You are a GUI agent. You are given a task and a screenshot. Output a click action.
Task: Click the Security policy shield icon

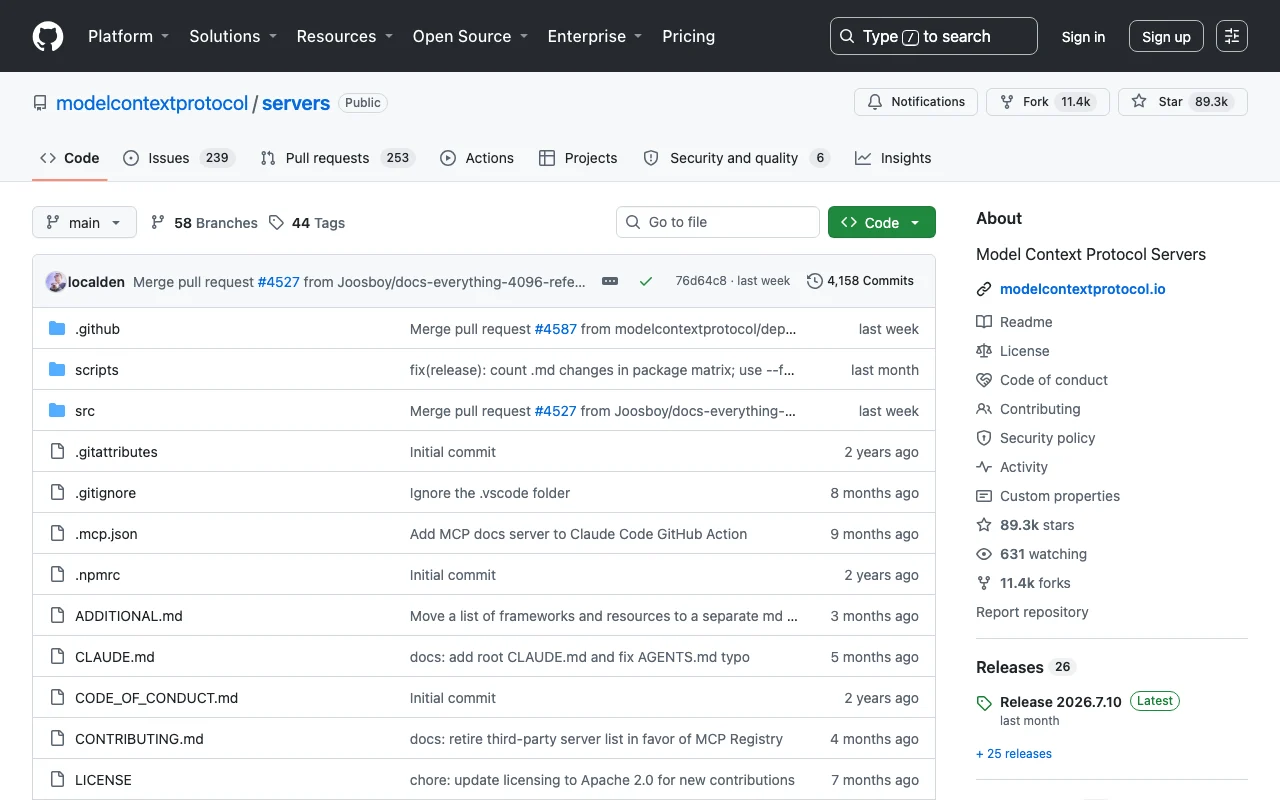coord(984,438)
